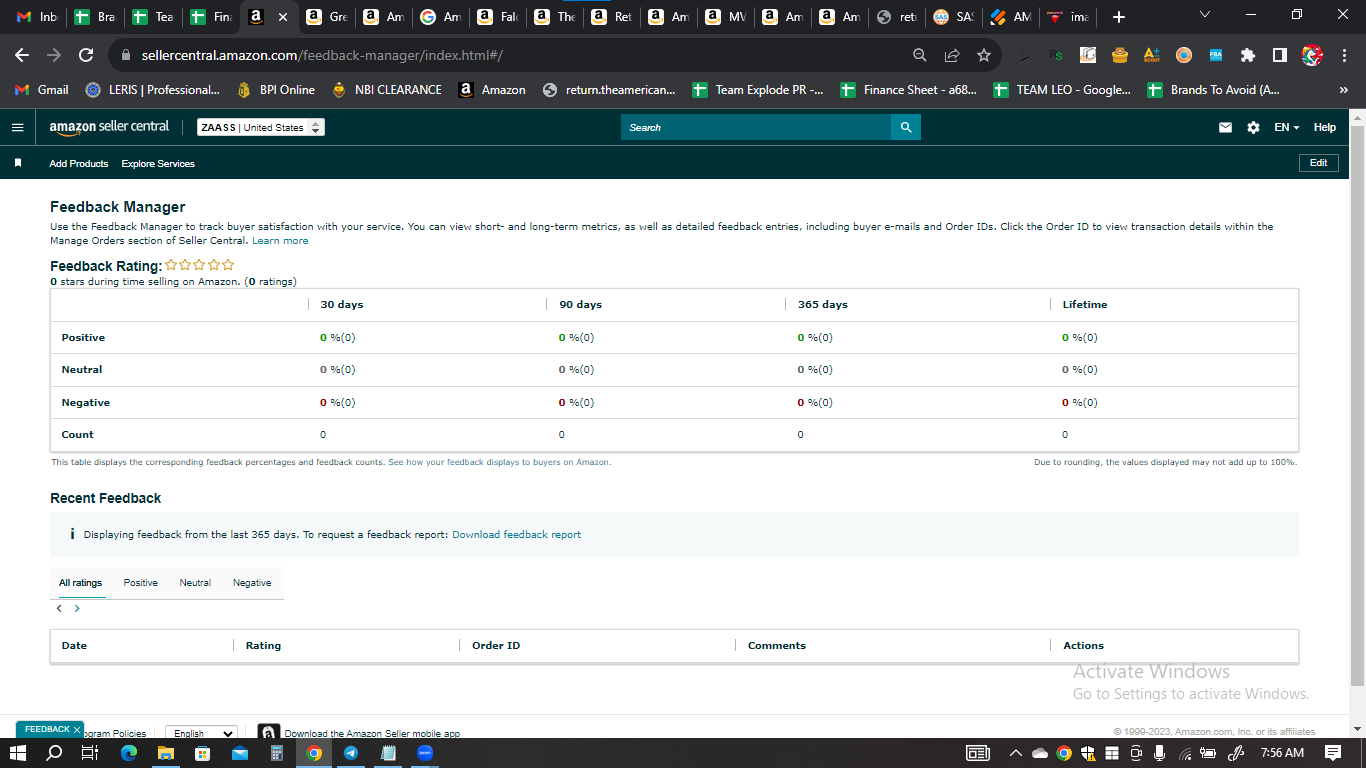Click in the Seller Central search field
1366x768 pixels.
click(756, 127)
